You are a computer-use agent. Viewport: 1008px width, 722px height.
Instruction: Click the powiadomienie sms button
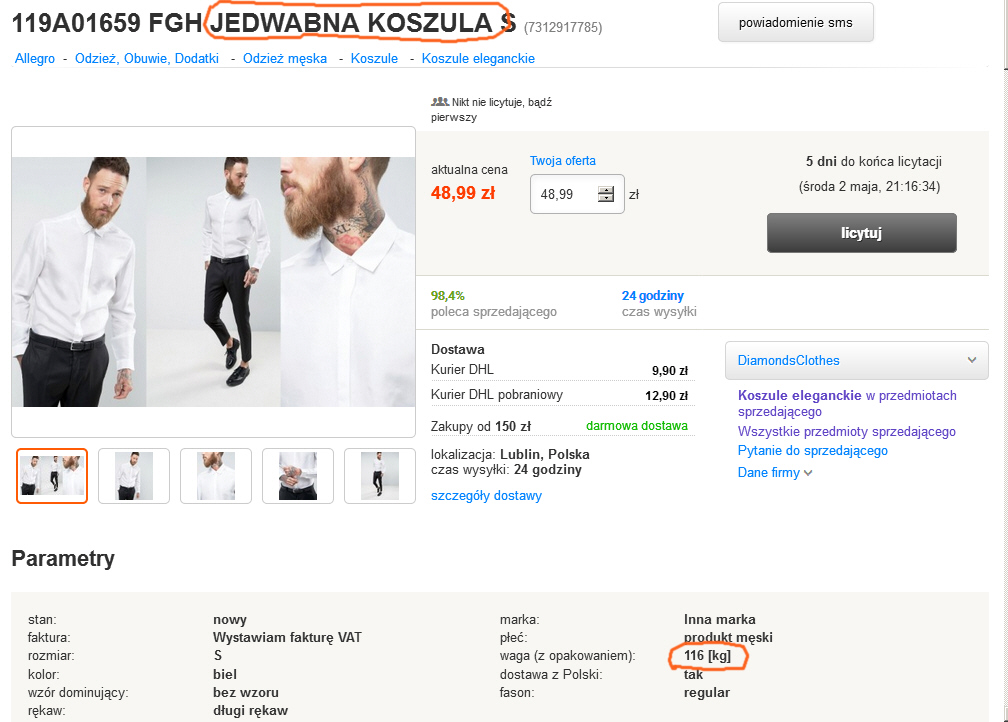(795, 22)
